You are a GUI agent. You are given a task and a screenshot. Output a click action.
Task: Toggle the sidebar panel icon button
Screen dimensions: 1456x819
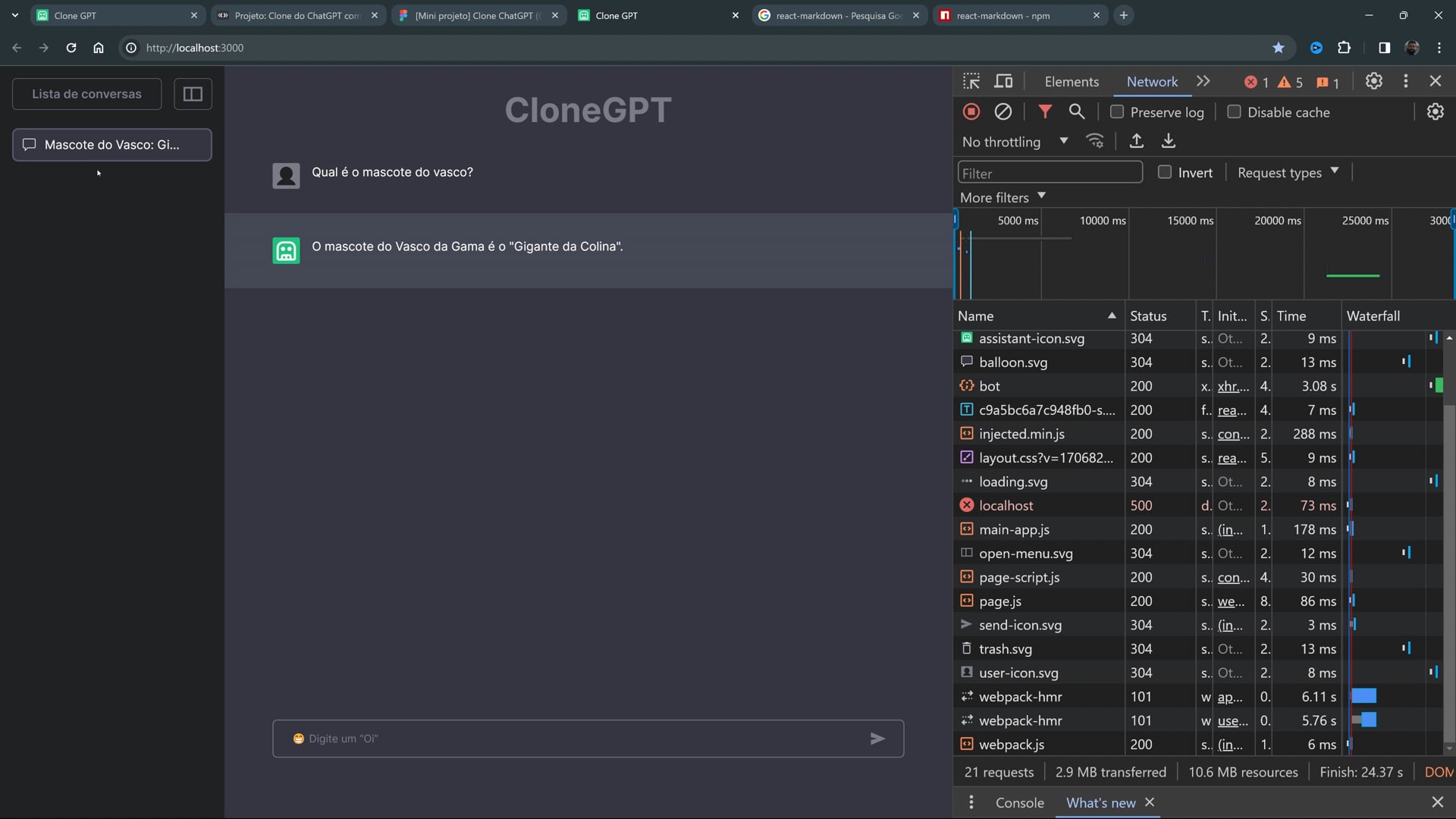coord(193,94)
